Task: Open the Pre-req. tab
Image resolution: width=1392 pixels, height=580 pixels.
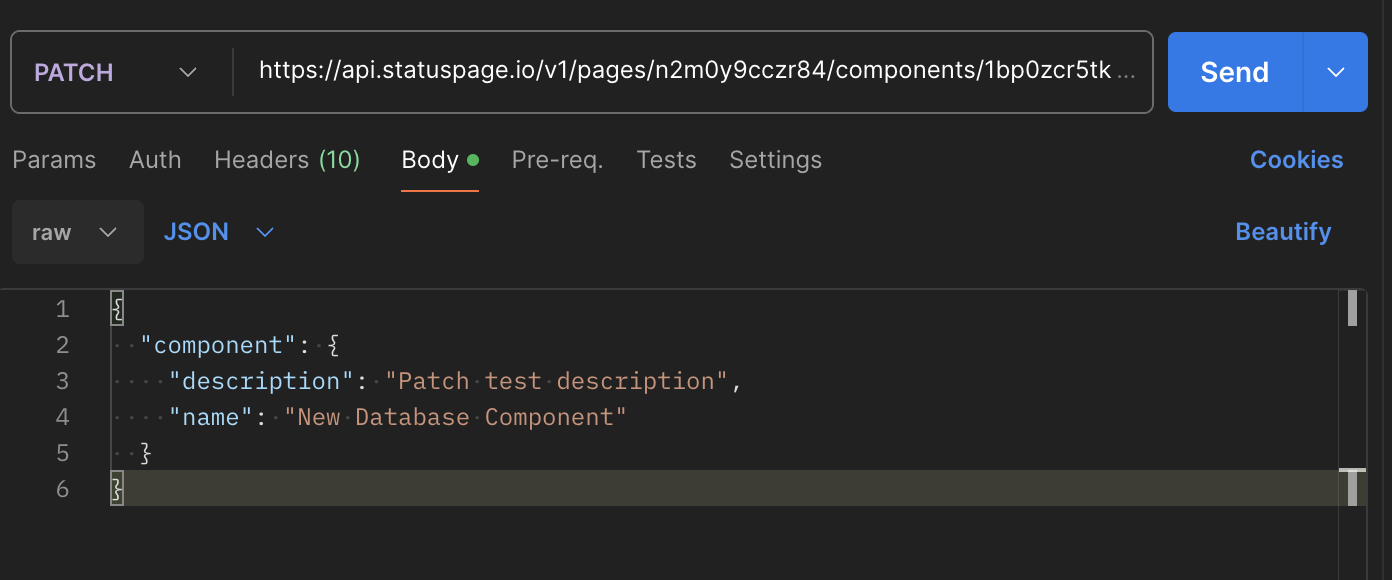Action: 557,160
